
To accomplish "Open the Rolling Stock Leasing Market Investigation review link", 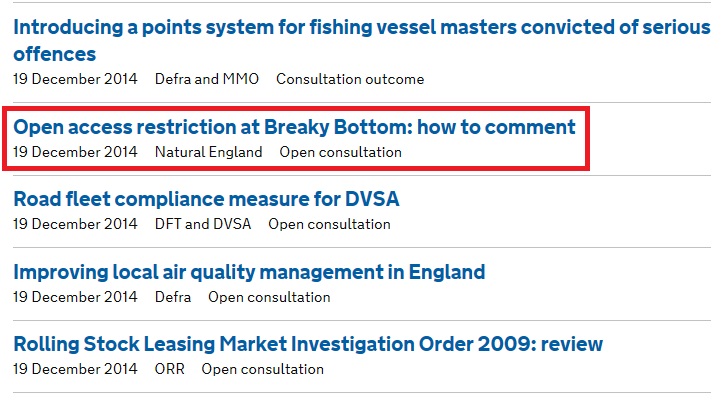I will click(x=308, y=344).
